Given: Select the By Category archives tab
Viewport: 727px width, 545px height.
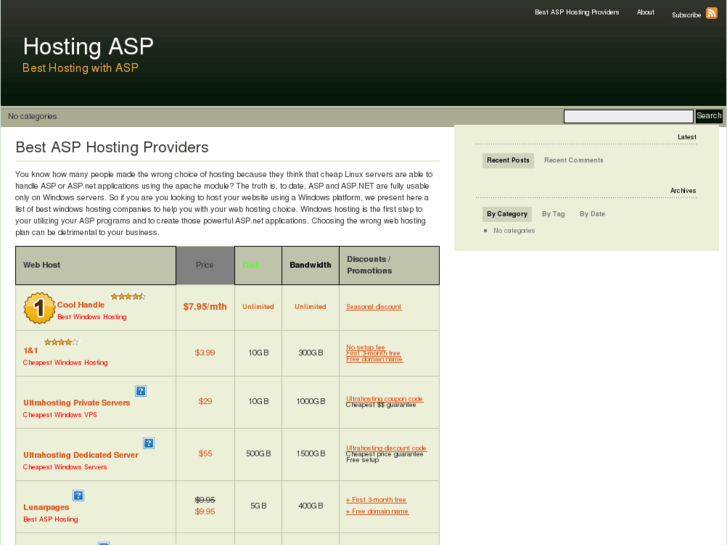Looking at the screenshot, I should (x=507, y=214).
